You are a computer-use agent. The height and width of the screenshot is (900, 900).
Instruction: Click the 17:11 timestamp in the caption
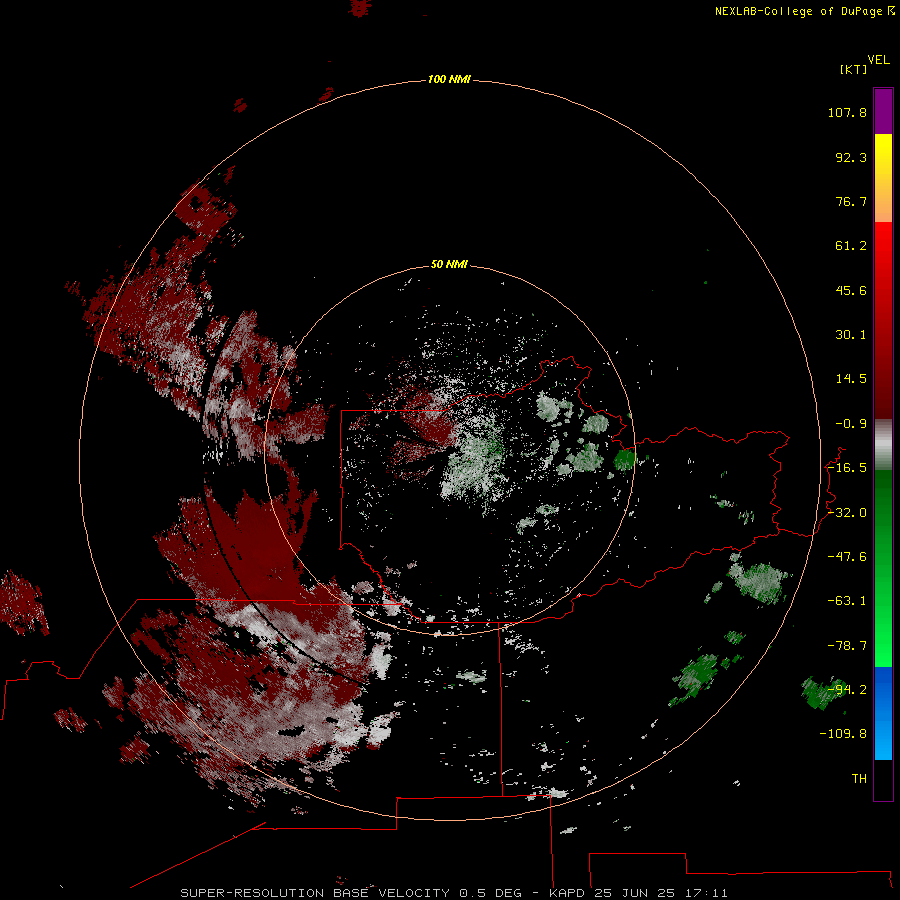point(706,893)
